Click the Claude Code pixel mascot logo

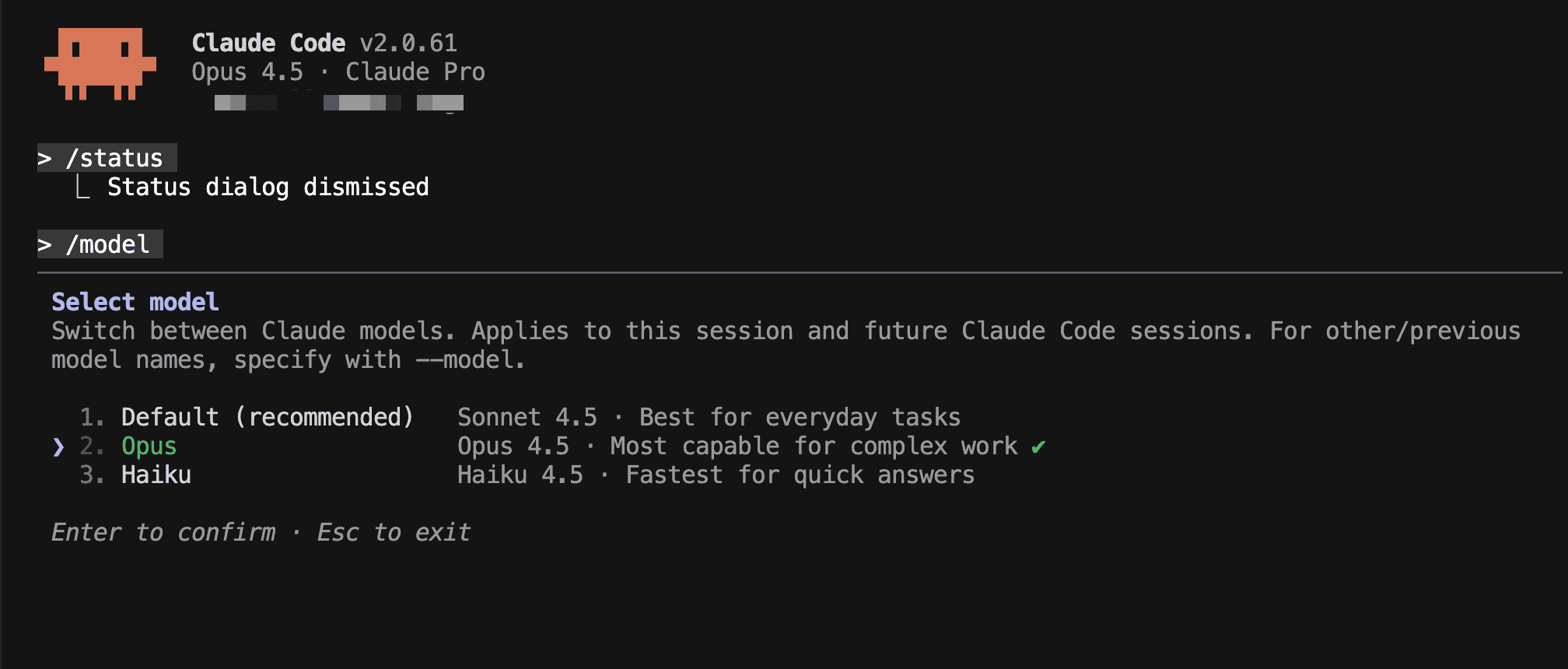point(100,64)
